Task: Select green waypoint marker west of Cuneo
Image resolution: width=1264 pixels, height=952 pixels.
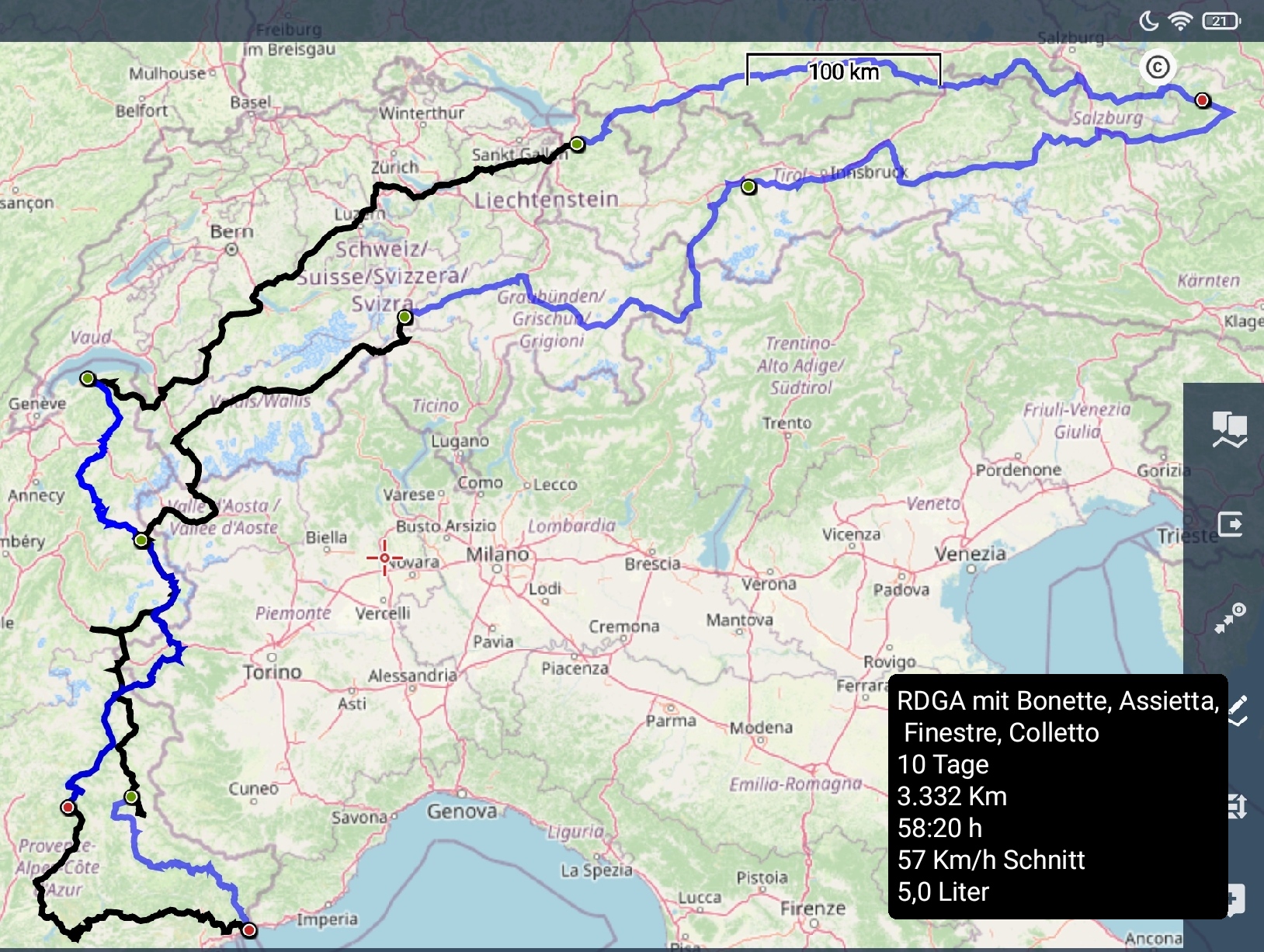Action: (x=131, y=797)
